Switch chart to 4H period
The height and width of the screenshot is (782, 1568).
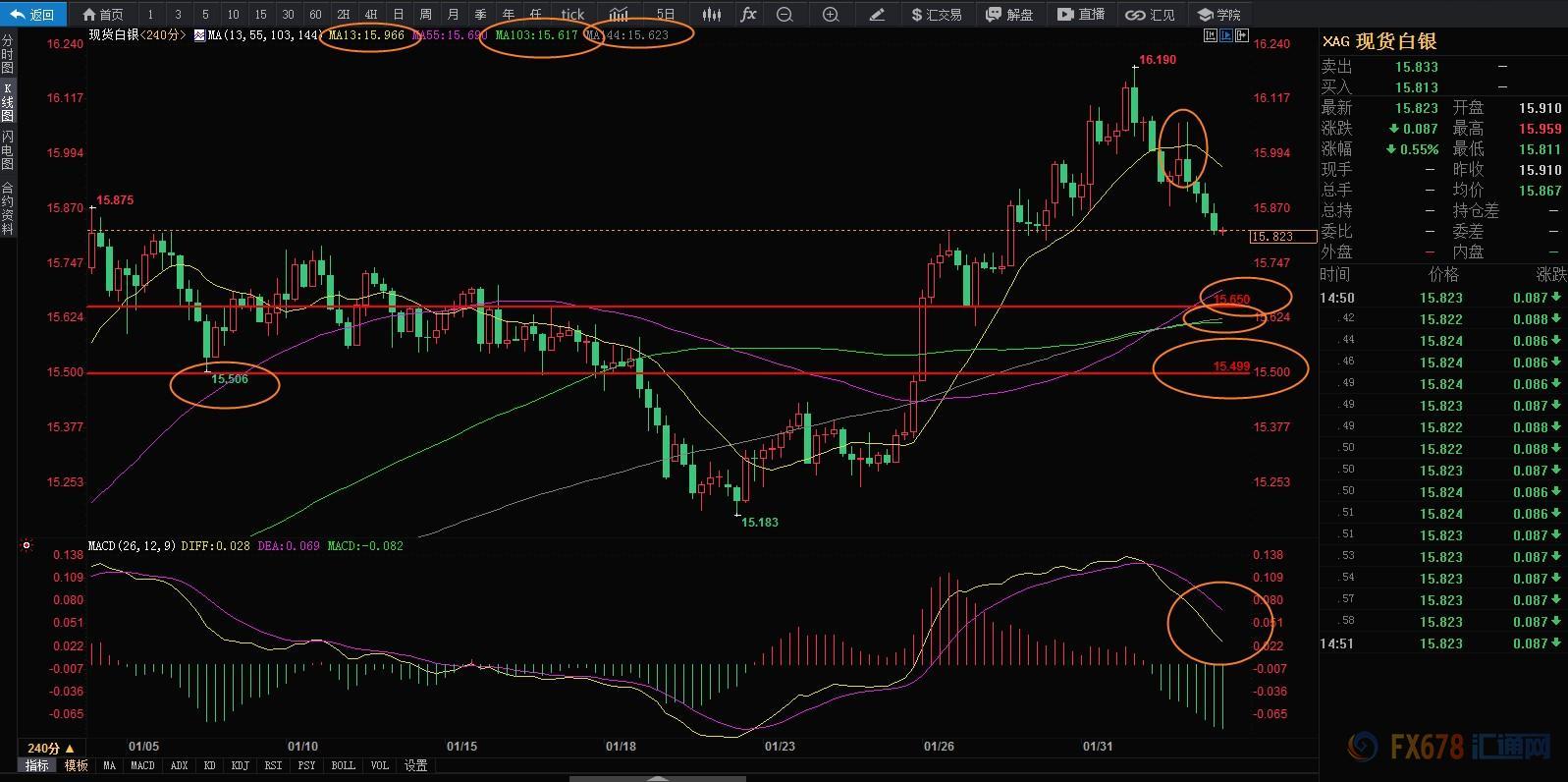click(370, 14)
